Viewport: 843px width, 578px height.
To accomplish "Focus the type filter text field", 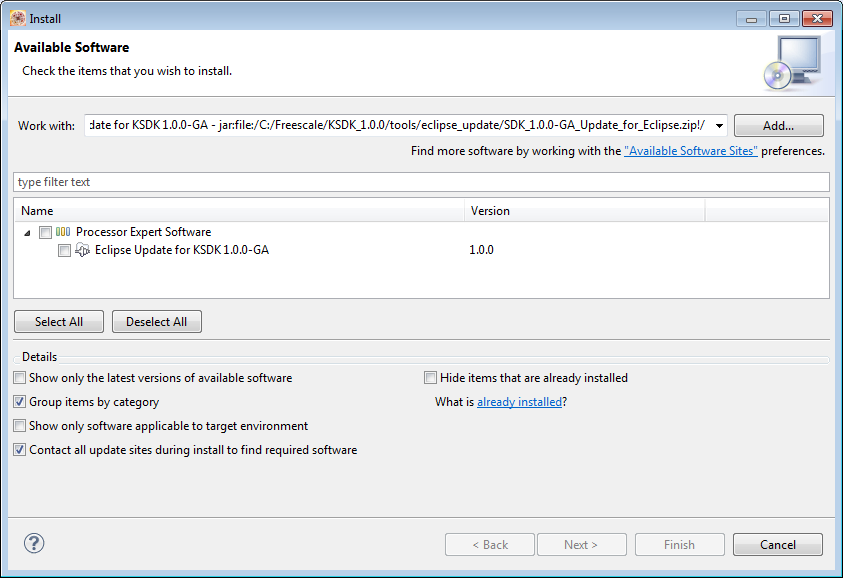I will (421, 182).
